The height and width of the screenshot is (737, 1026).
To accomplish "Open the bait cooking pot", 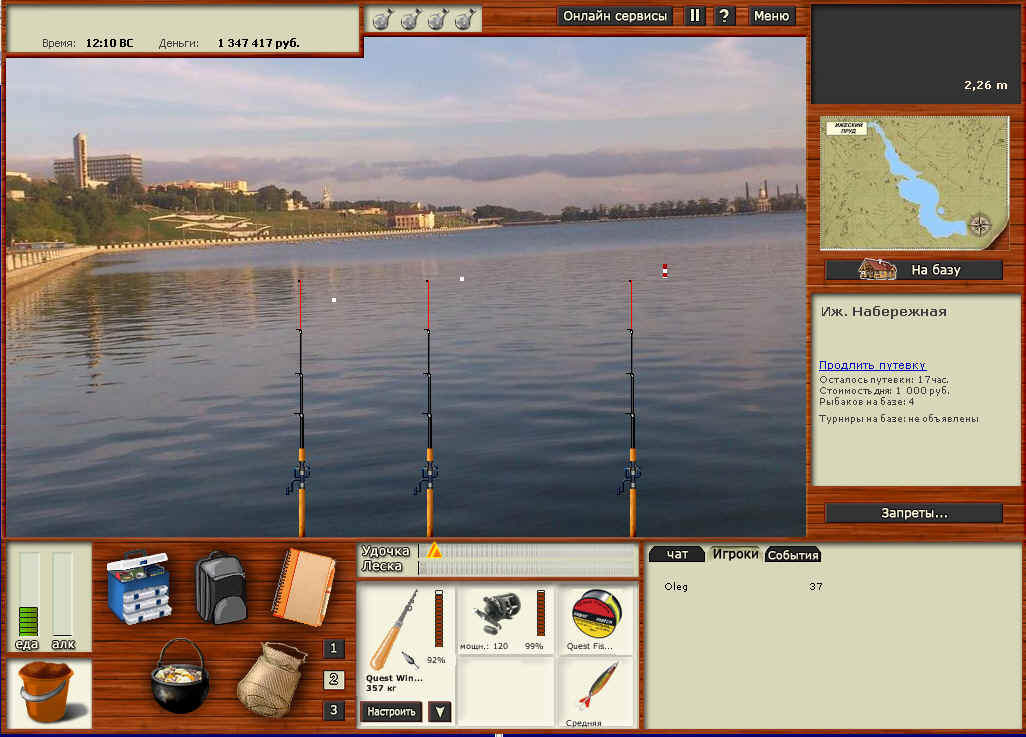I will 180,676.
